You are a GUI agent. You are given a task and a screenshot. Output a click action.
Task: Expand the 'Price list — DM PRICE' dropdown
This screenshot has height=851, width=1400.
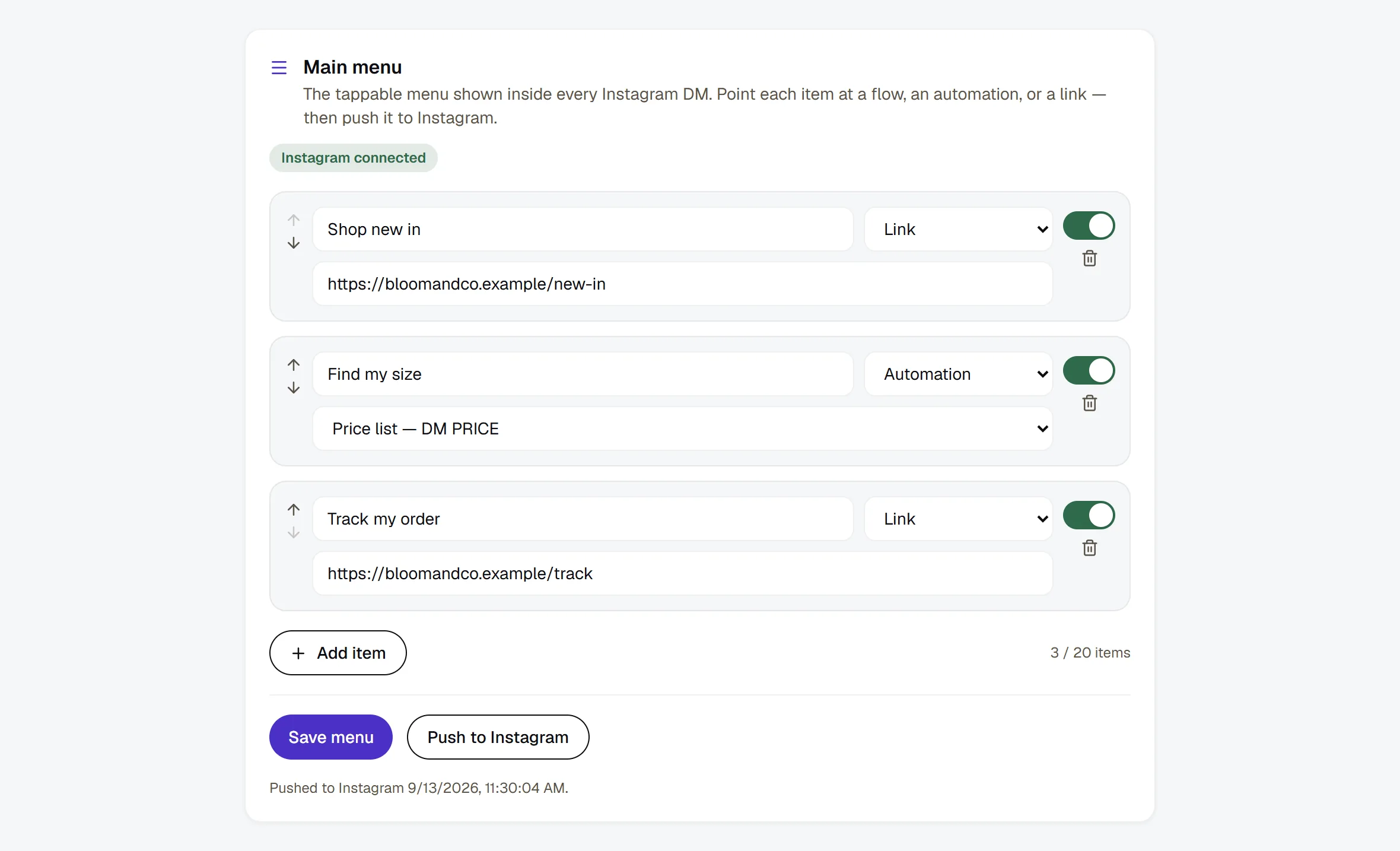(683, 428)
